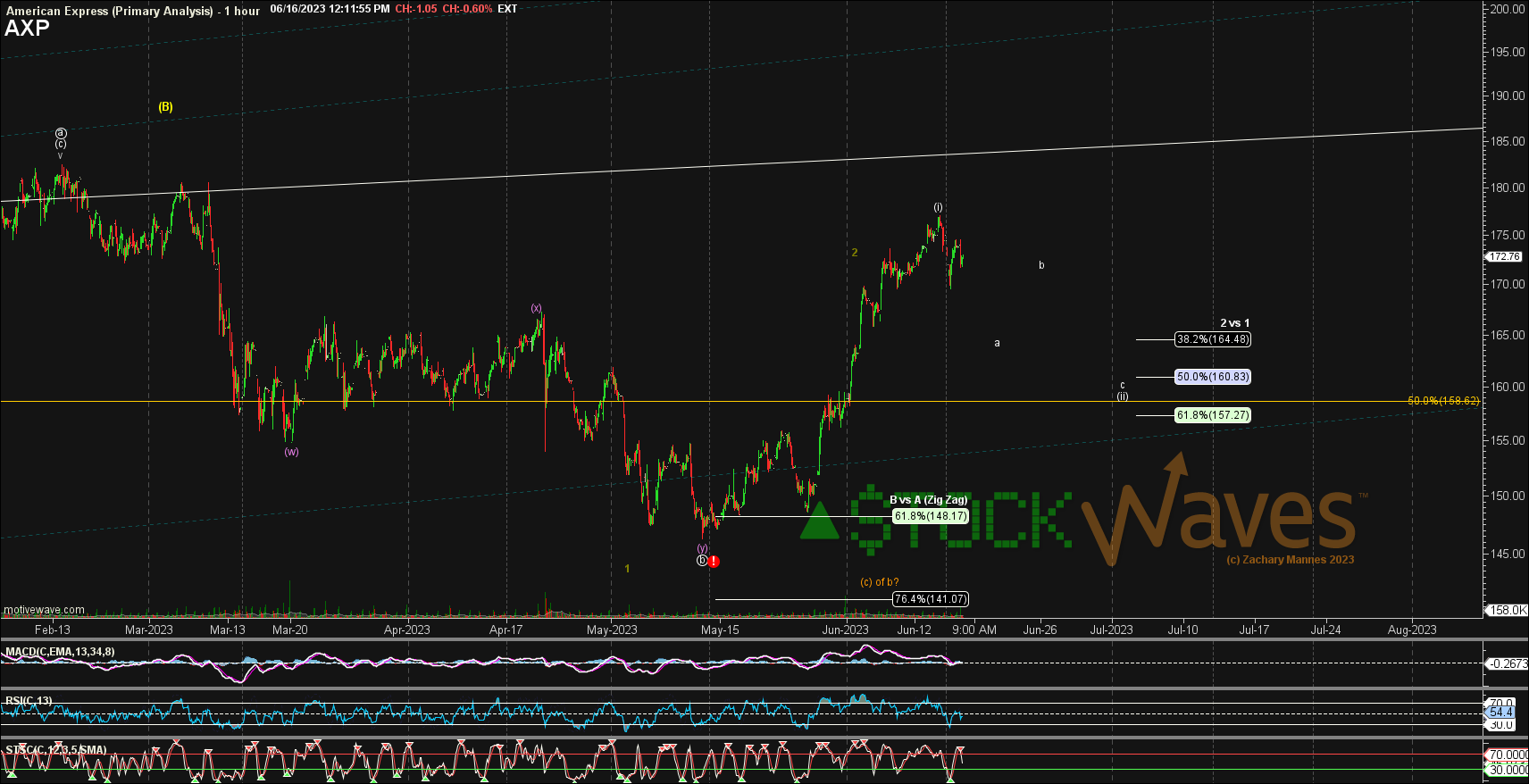Click the 165.00 price axis label
Image resolution: width=1529 pixels, height=784 pixels.
point(1507,335)
